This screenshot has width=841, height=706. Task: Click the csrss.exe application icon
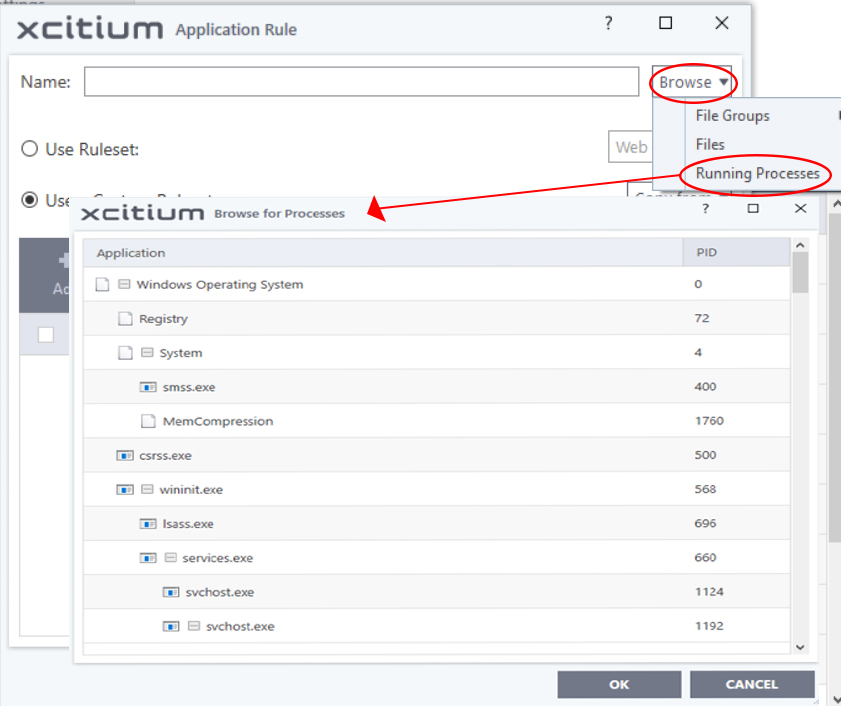point(125,455)
